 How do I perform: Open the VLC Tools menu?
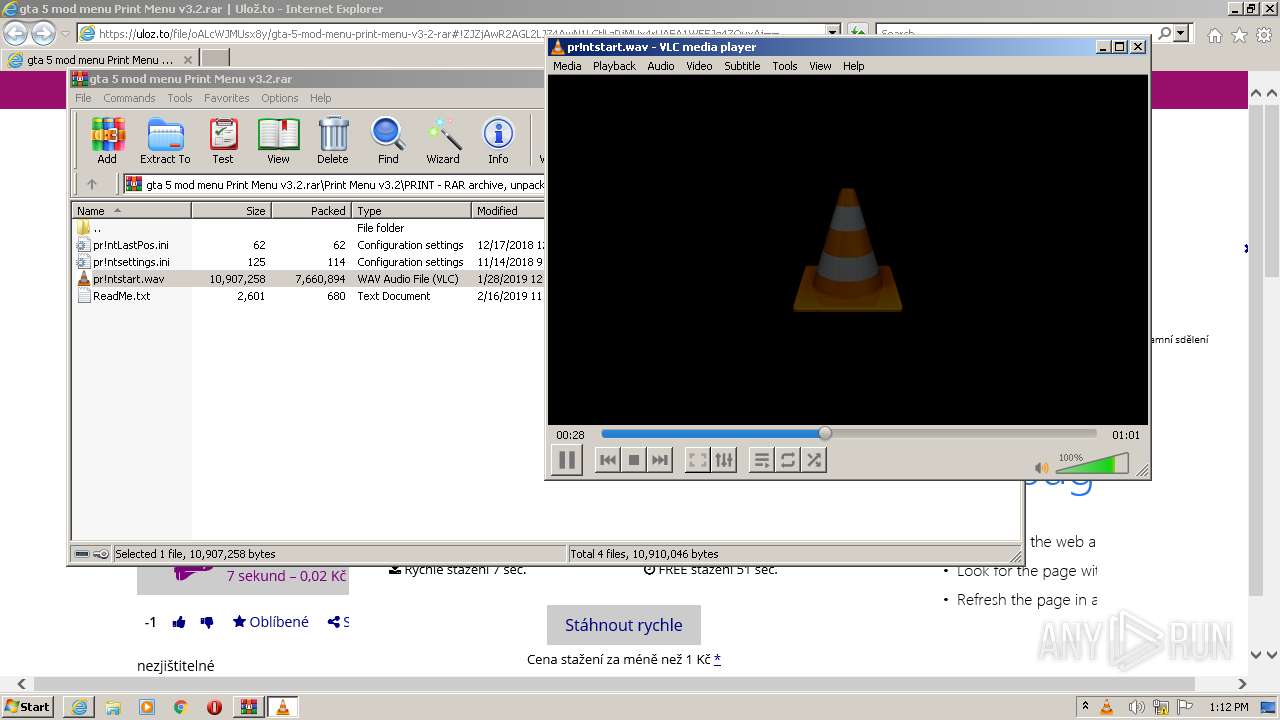[x=785, y=66]
